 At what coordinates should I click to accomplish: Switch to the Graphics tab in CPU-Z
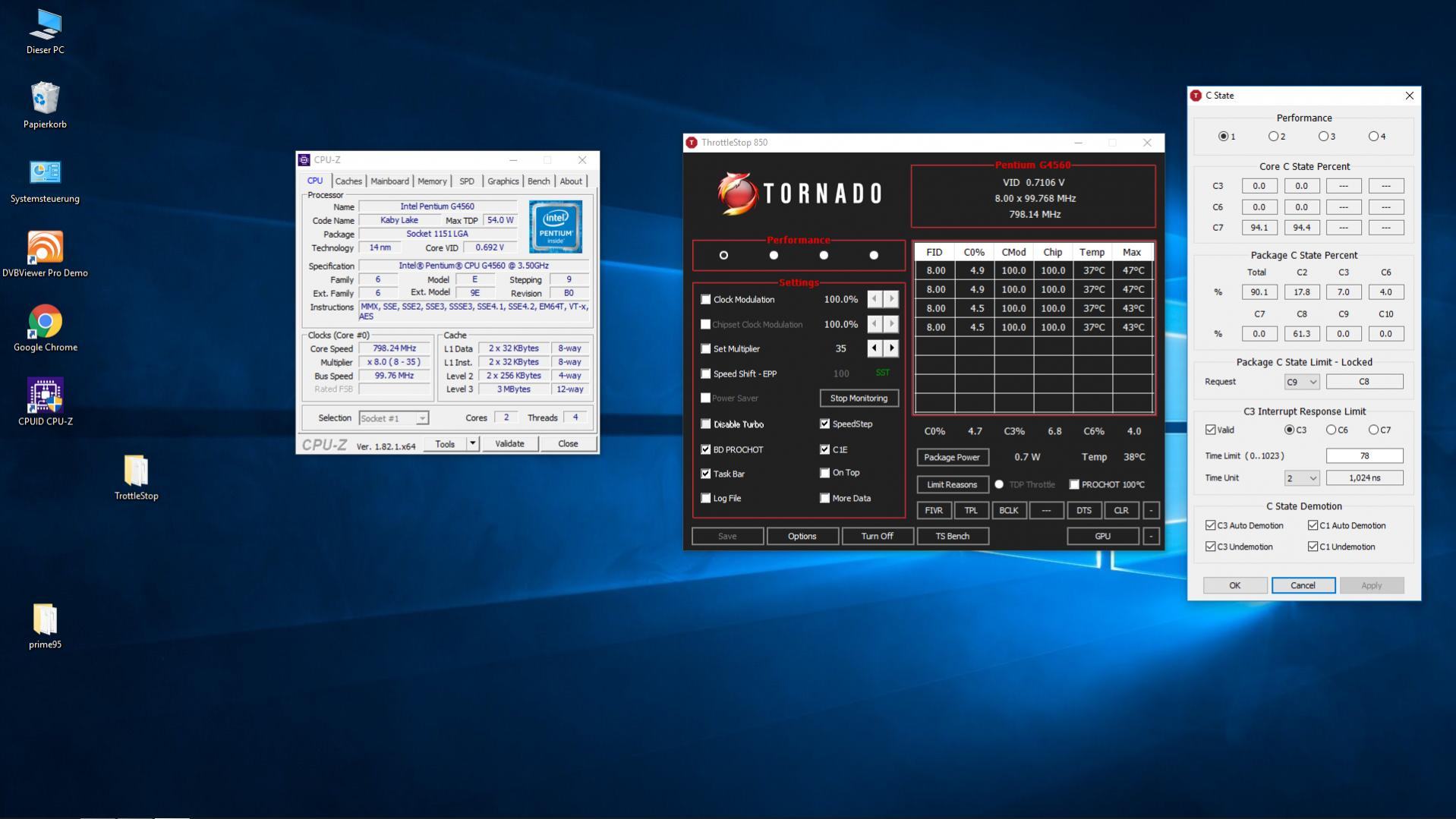click(503, 181)
